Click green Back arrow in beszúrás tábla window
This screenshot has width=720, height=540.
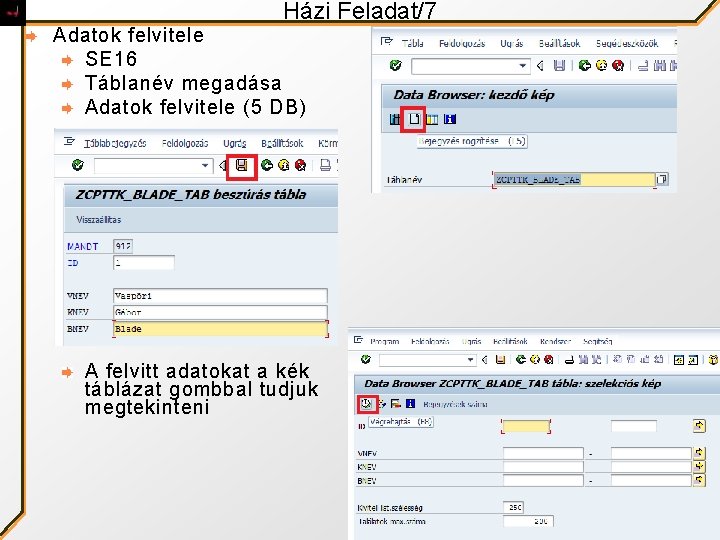tap(267, 165)
